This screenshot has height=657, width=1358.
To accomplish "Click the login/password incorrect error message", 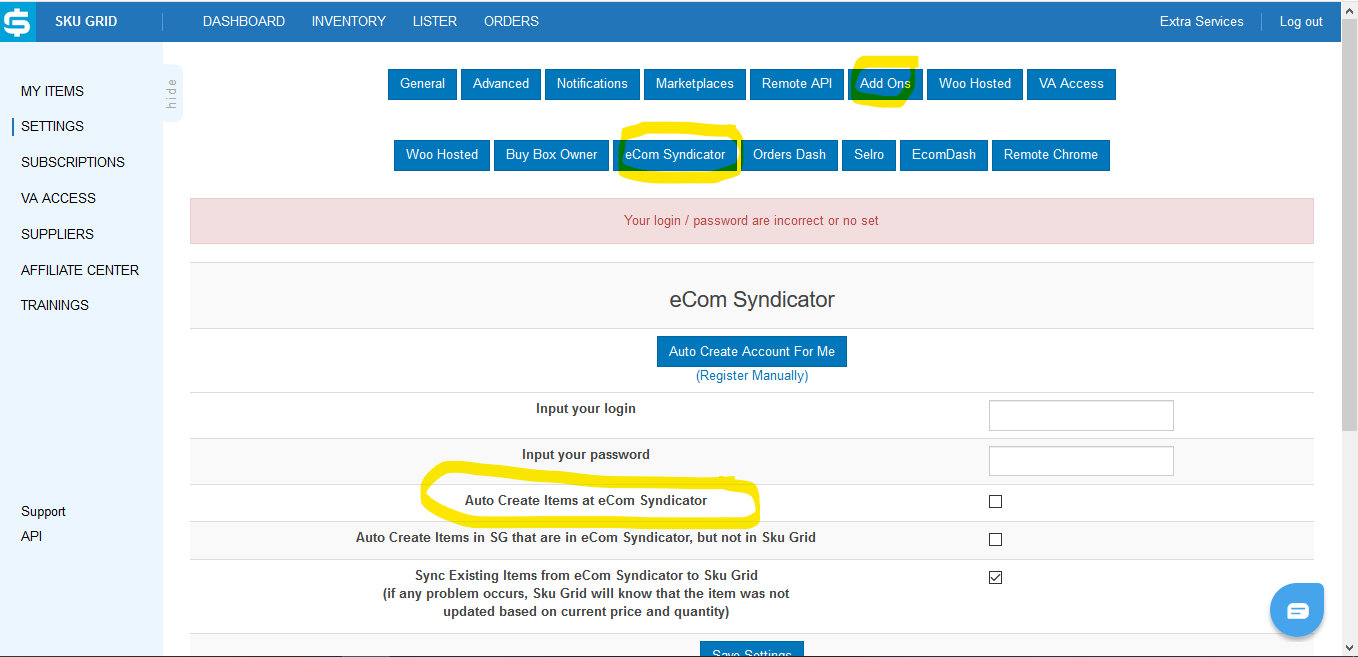I will [752, 220].
